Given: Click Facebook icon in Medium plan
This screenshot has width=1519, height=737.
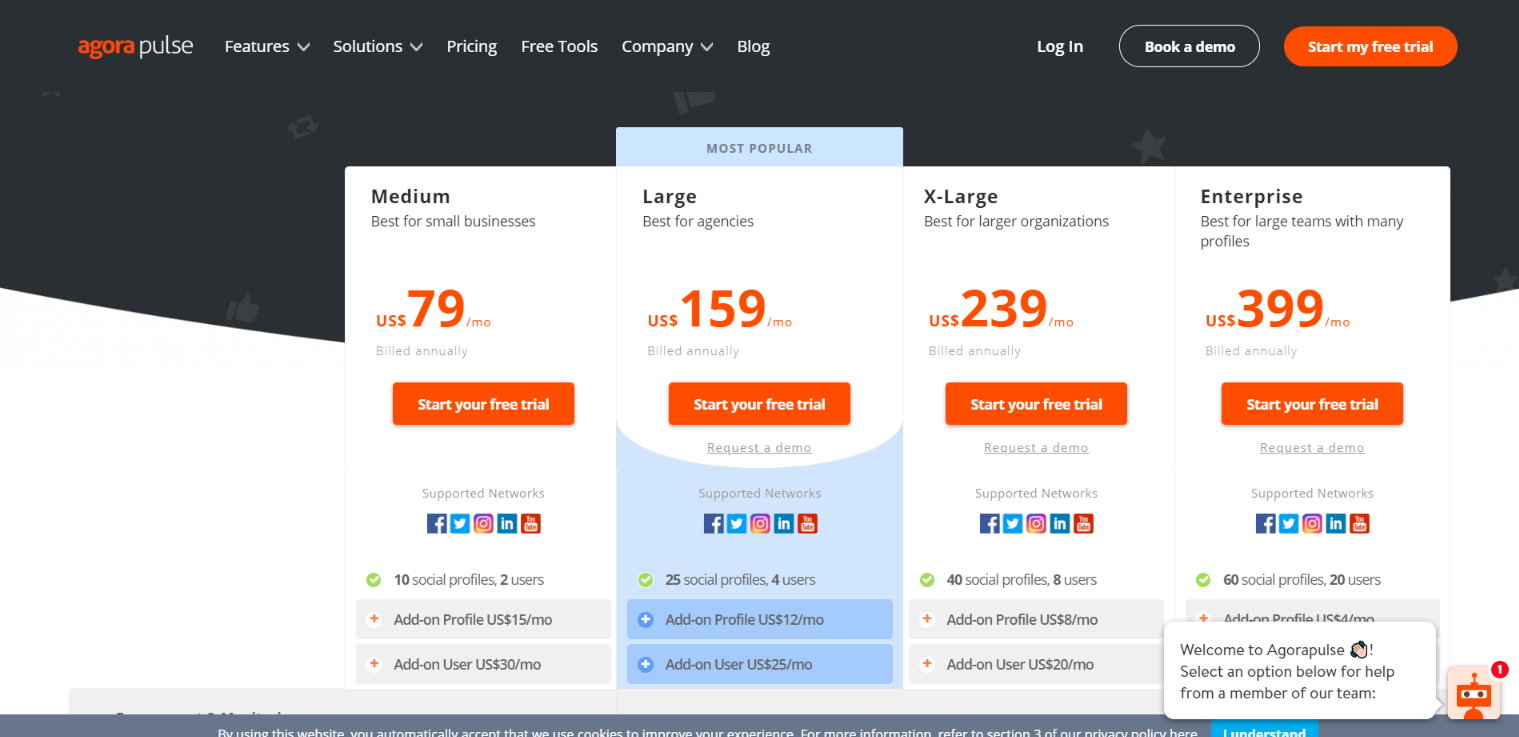Looking at the screenshot, I should tap(437, 523).
